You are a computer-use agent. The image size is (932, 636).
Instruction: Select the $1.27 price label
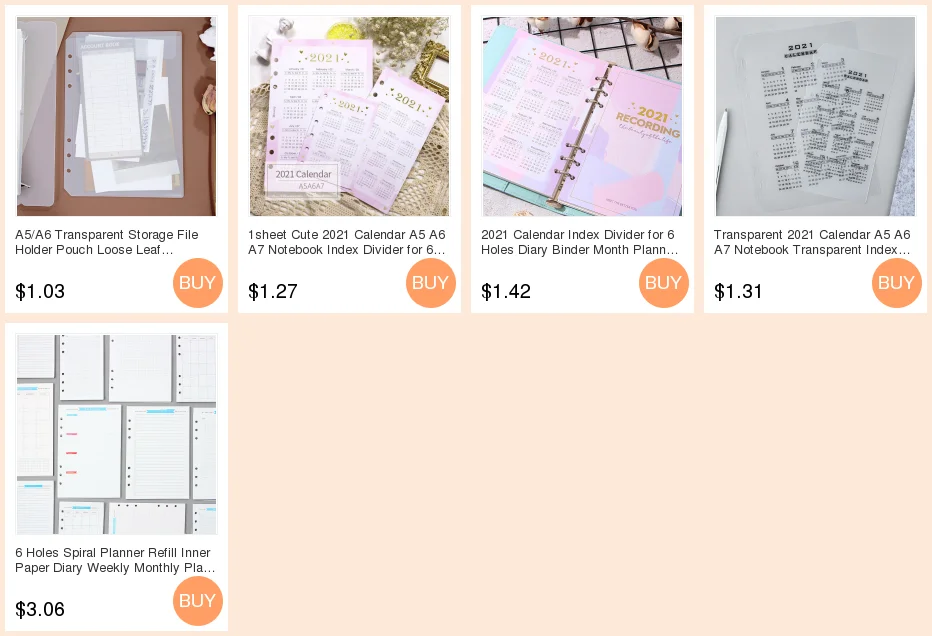coord(273,291)
